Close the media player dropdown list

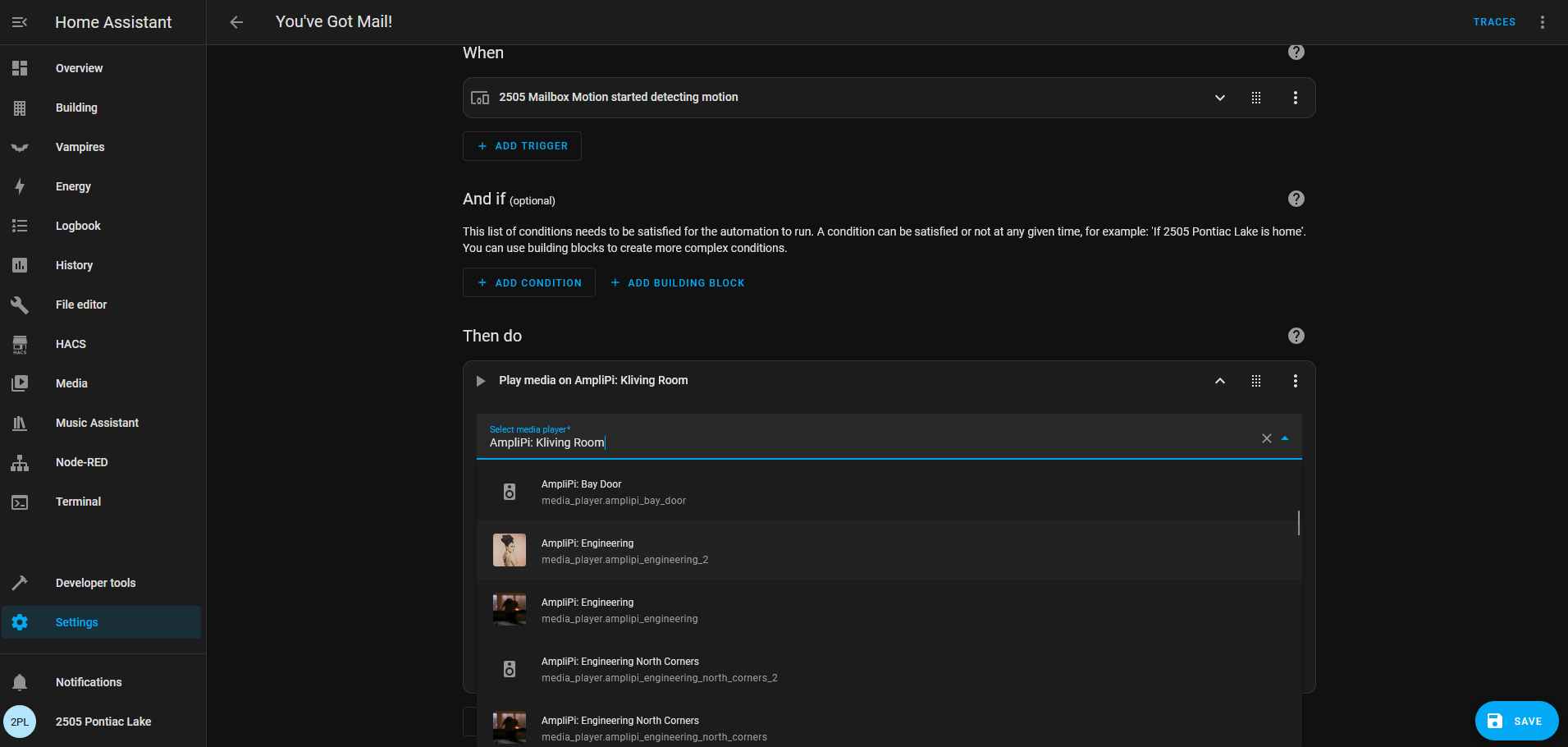(x=1285, y=438)
